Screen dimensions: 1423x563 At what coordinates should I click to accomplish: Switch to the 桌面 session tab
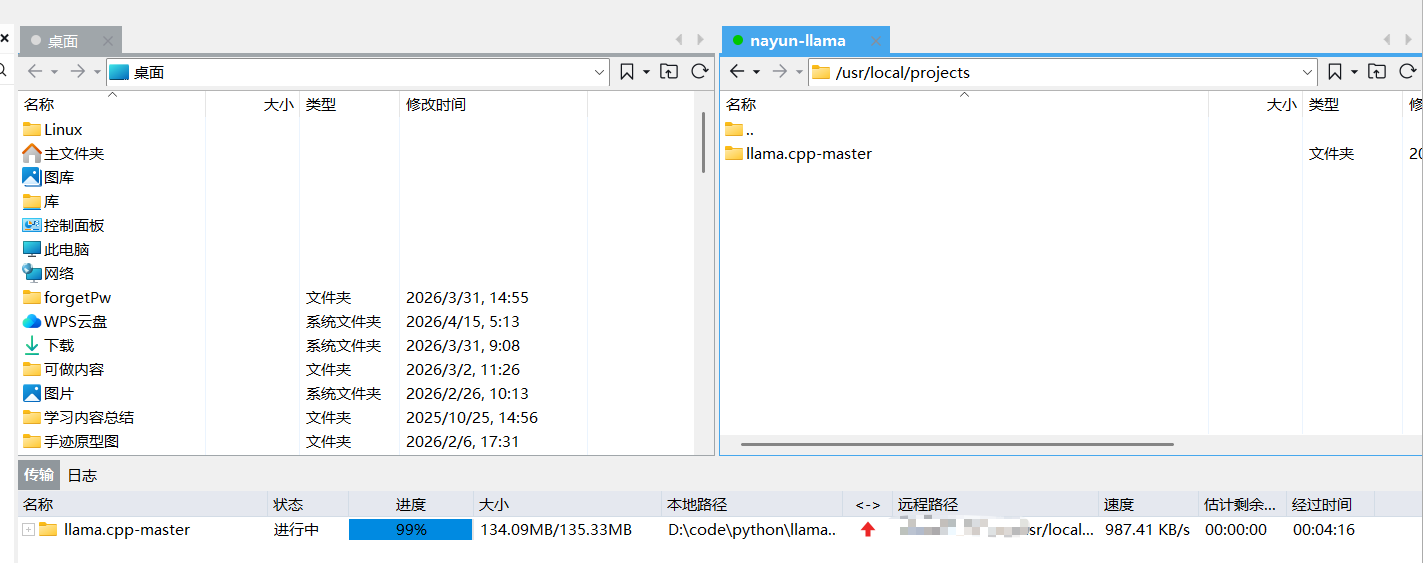tap(63, 41)
